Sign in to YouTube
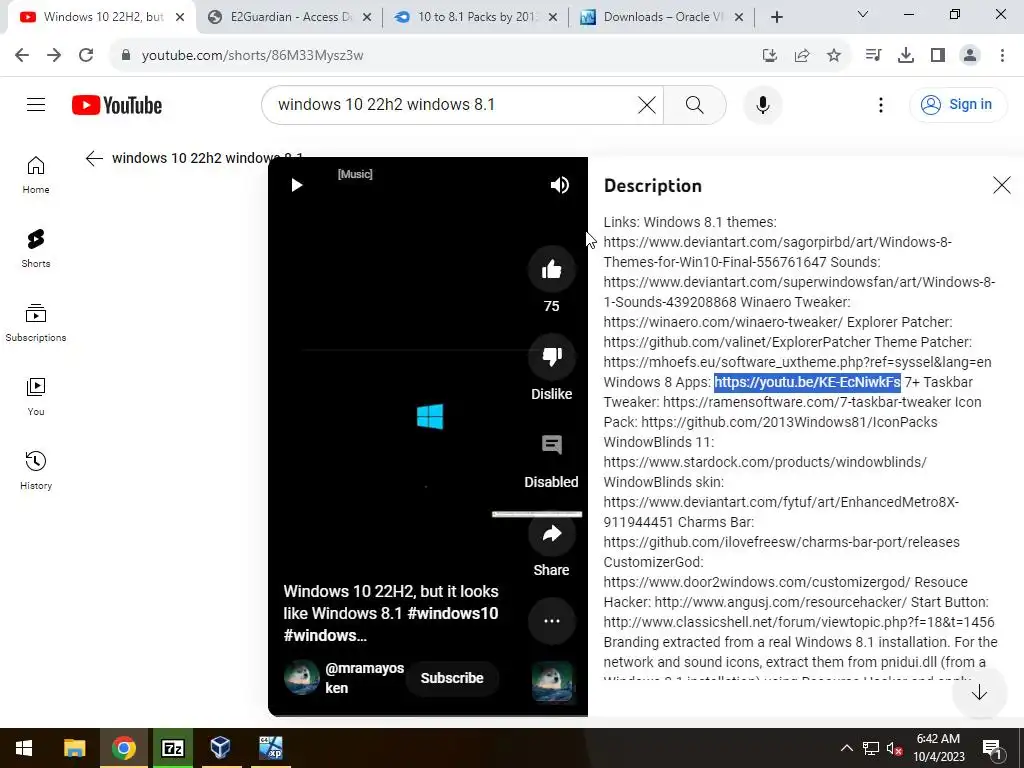 [x=957, y=104]
